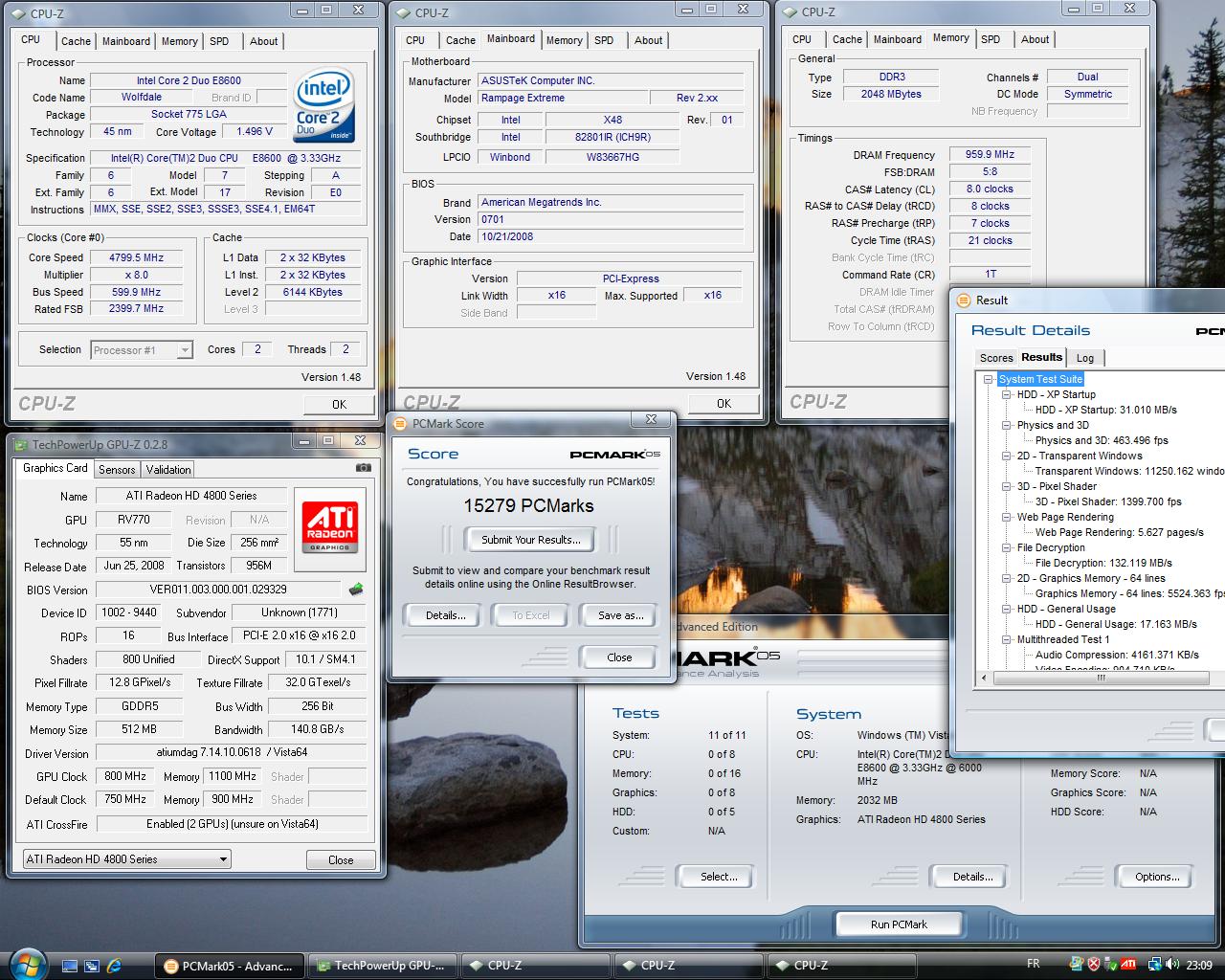Screen dimensions: 1225x980
Task: Click TechPowerUp GPU-Z taskbar button
Action: [x=383, y=966]
